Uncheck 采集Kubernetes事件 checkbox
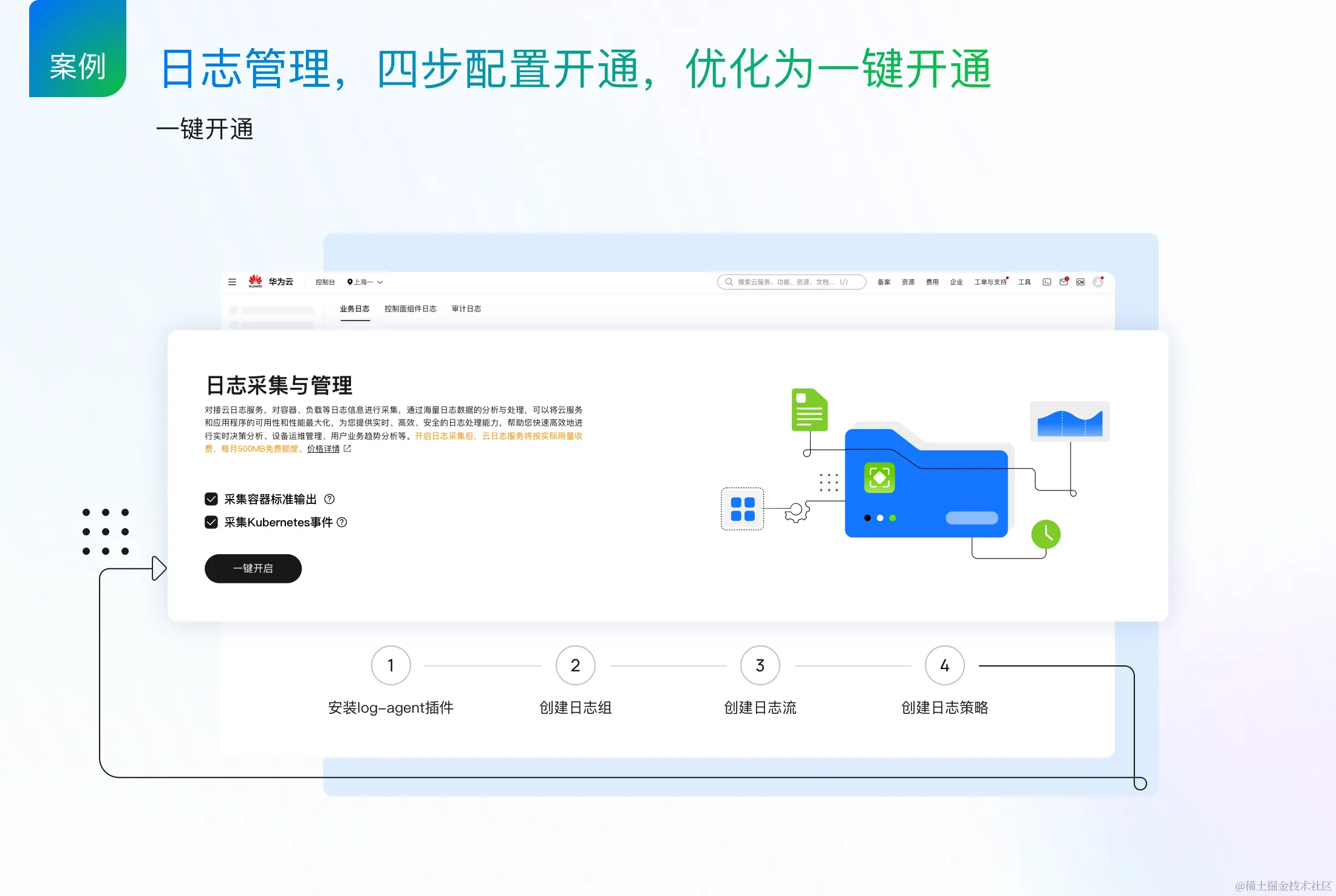The height and width of the screenshot is (896, 1336). (211, 522)
